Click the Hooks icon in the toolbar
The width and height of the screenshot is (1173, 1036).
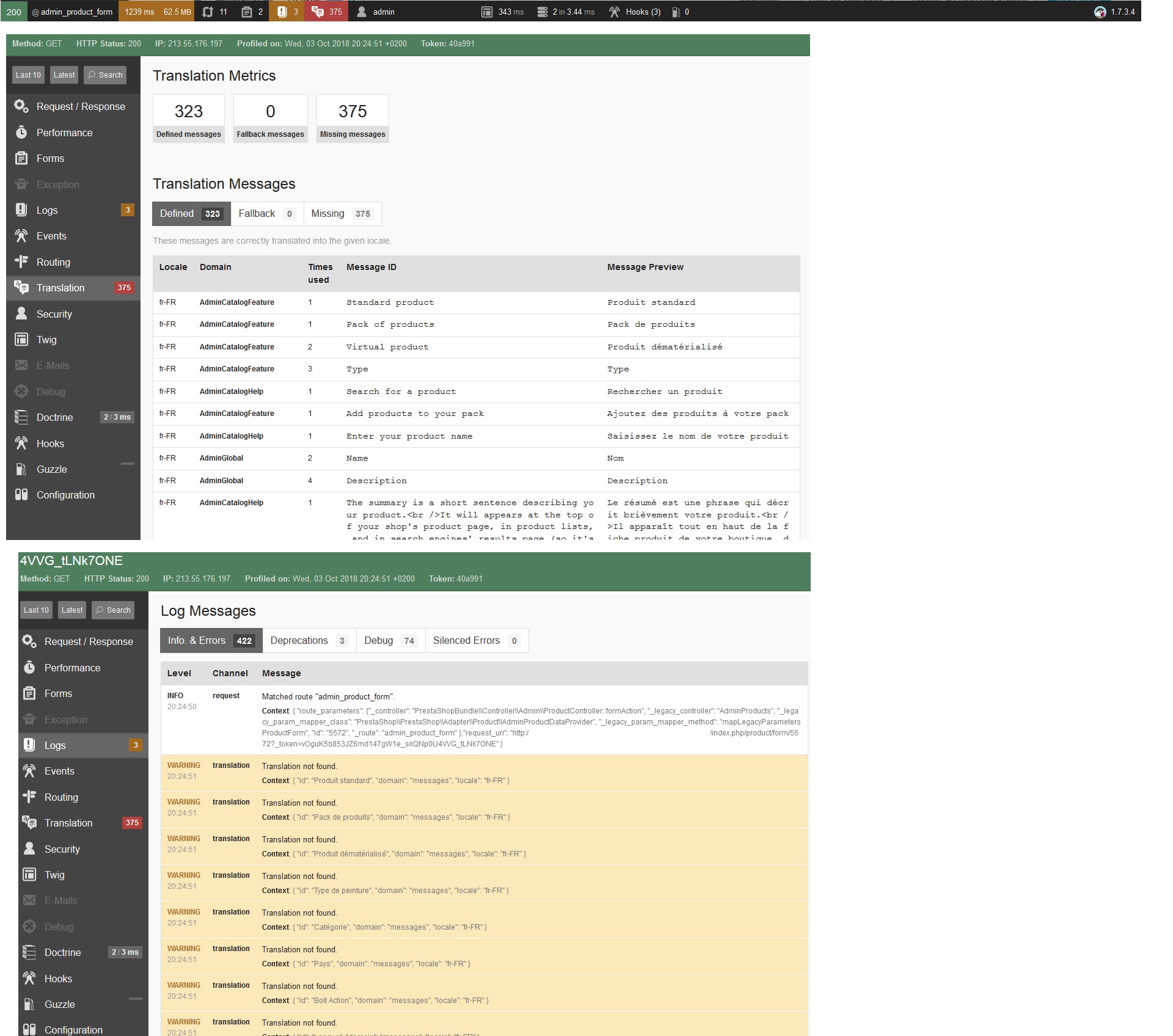pos(615,12)
